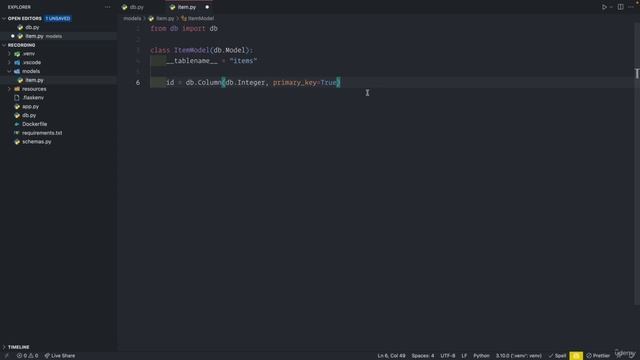640x360 pixels.
Task: Open the Dockerfile
Action: coord(35,124)
